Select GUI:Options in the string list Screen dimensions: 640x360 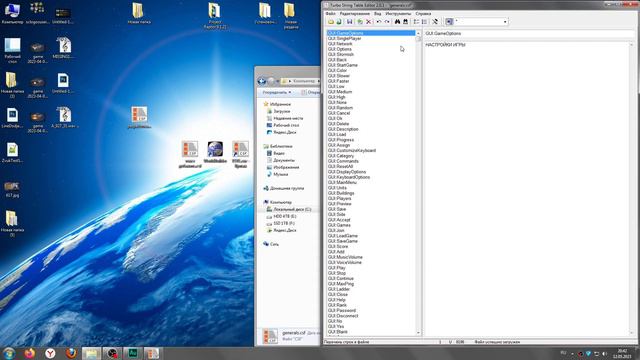340,49
